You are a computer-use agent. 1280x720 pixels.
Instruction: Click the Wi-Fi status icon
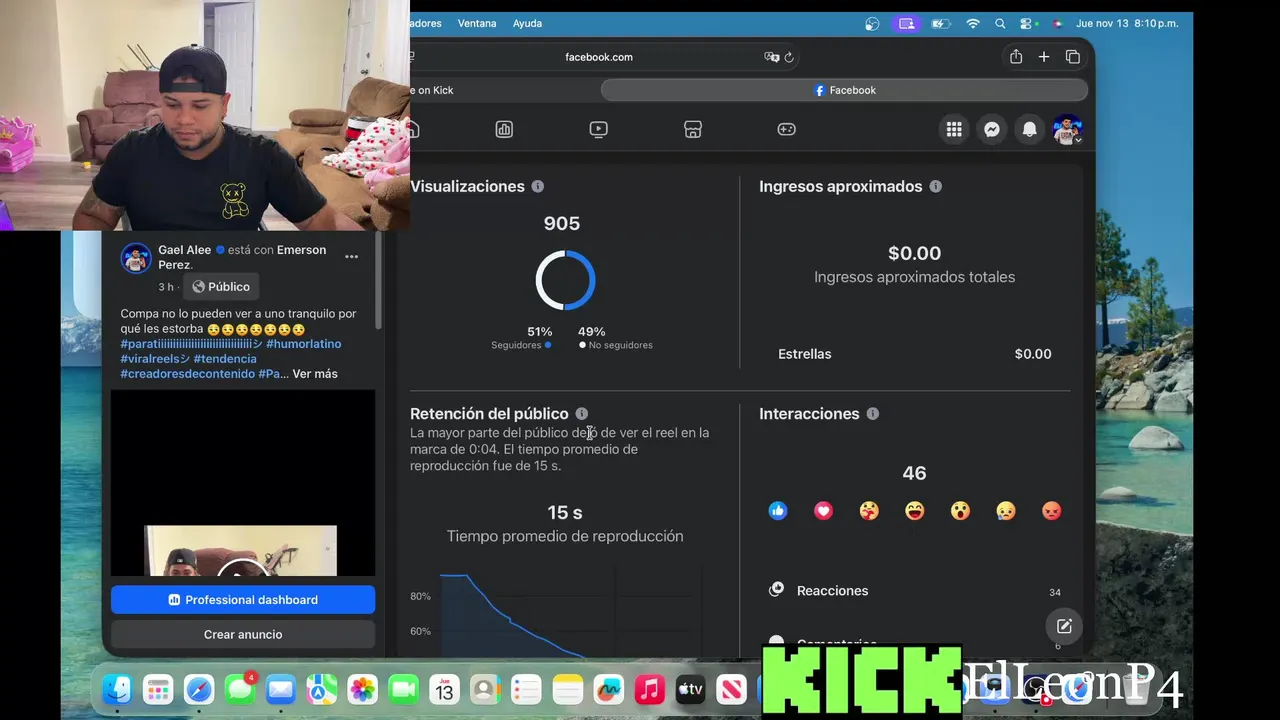click(x=973, y=23)
